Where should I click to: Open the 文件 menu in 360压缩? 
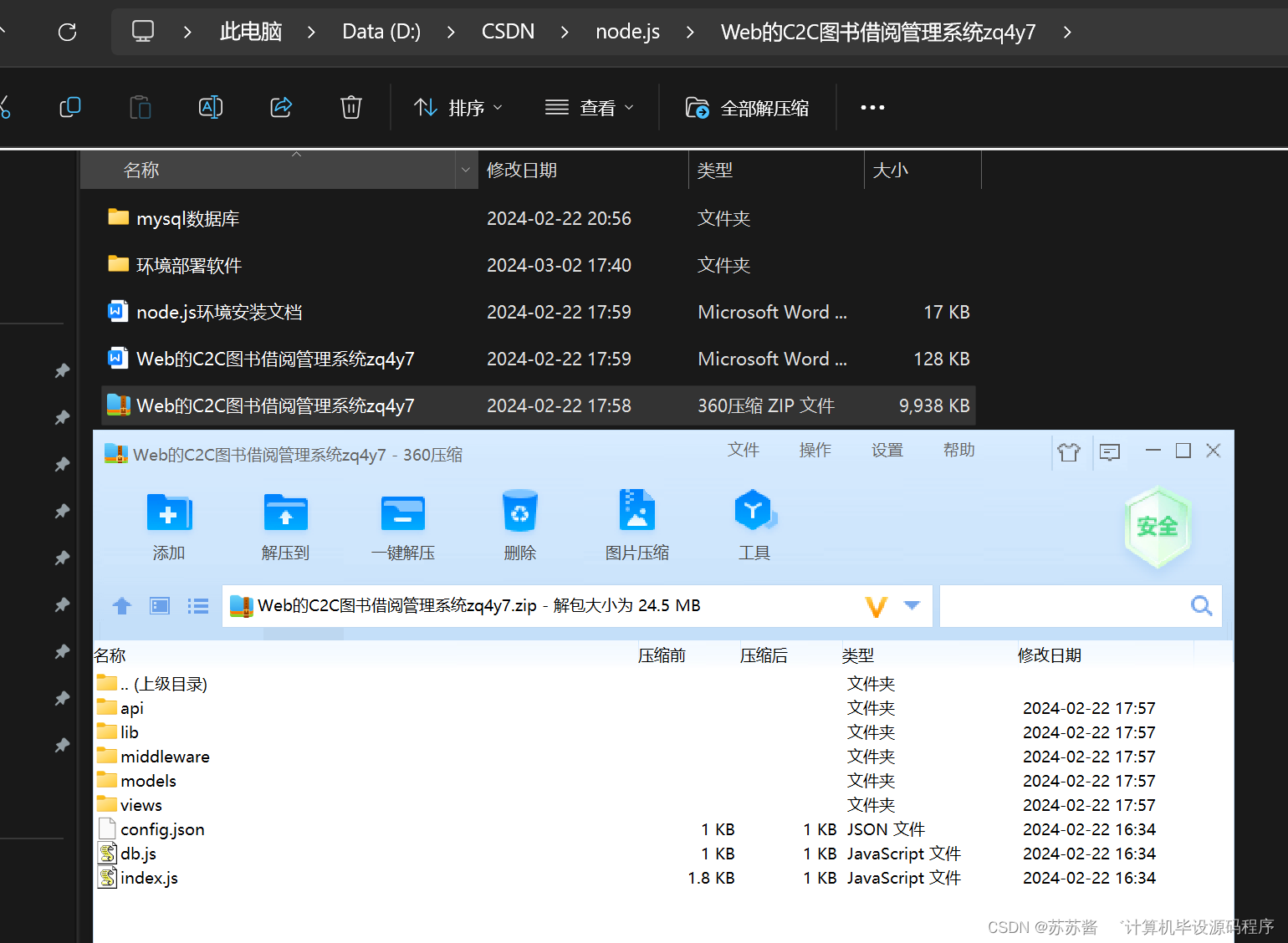(x=743, y=450)
